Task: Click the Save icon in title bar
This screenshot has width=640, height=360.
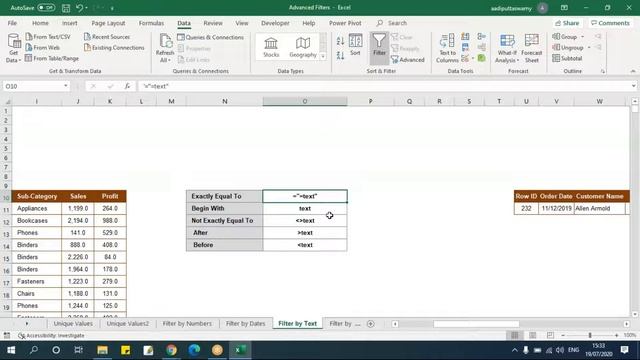Action: pyautogui.click(x=66, y=8)
